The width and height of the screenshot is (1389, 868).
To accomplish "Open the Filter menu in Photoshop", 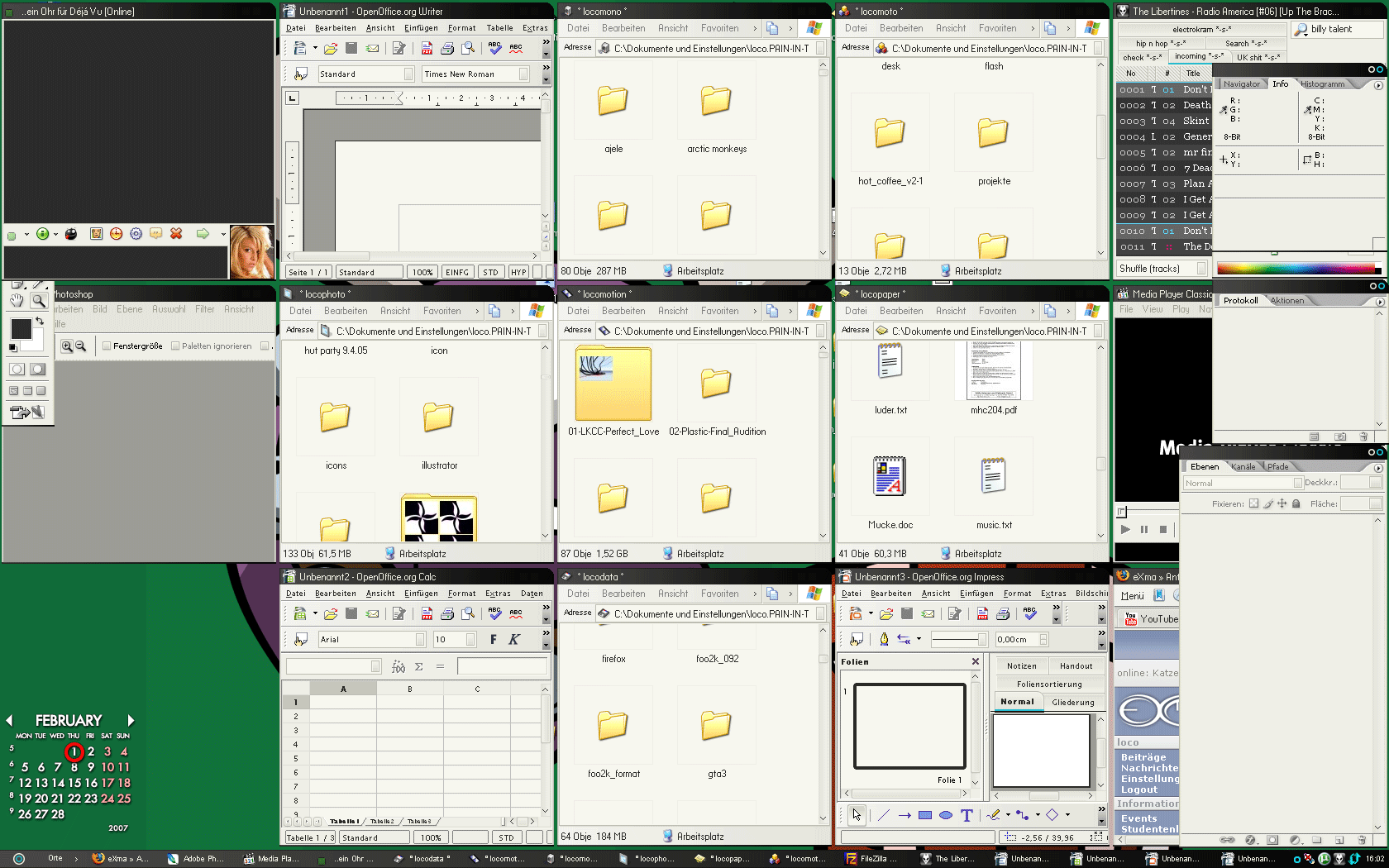I will click(x=204, y=309).
